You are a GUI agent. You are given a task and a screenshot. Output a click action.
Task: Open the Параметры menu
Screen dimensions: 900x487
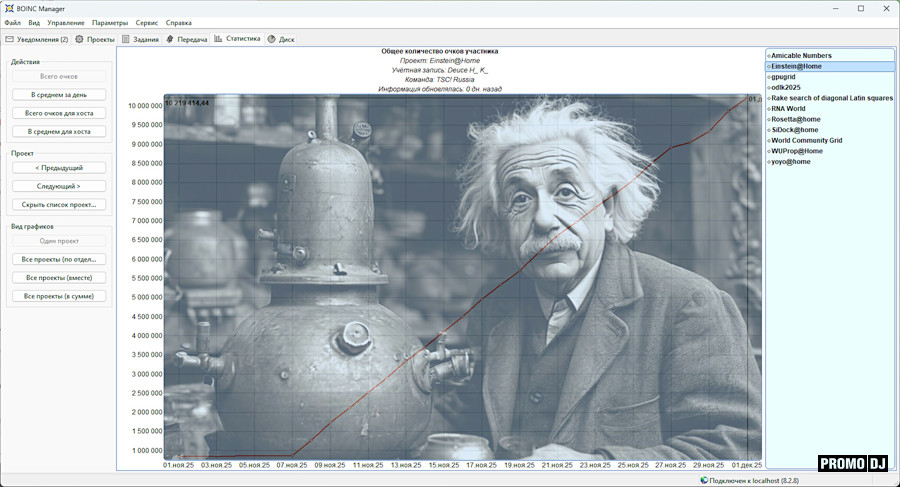[x=109, y=22]
